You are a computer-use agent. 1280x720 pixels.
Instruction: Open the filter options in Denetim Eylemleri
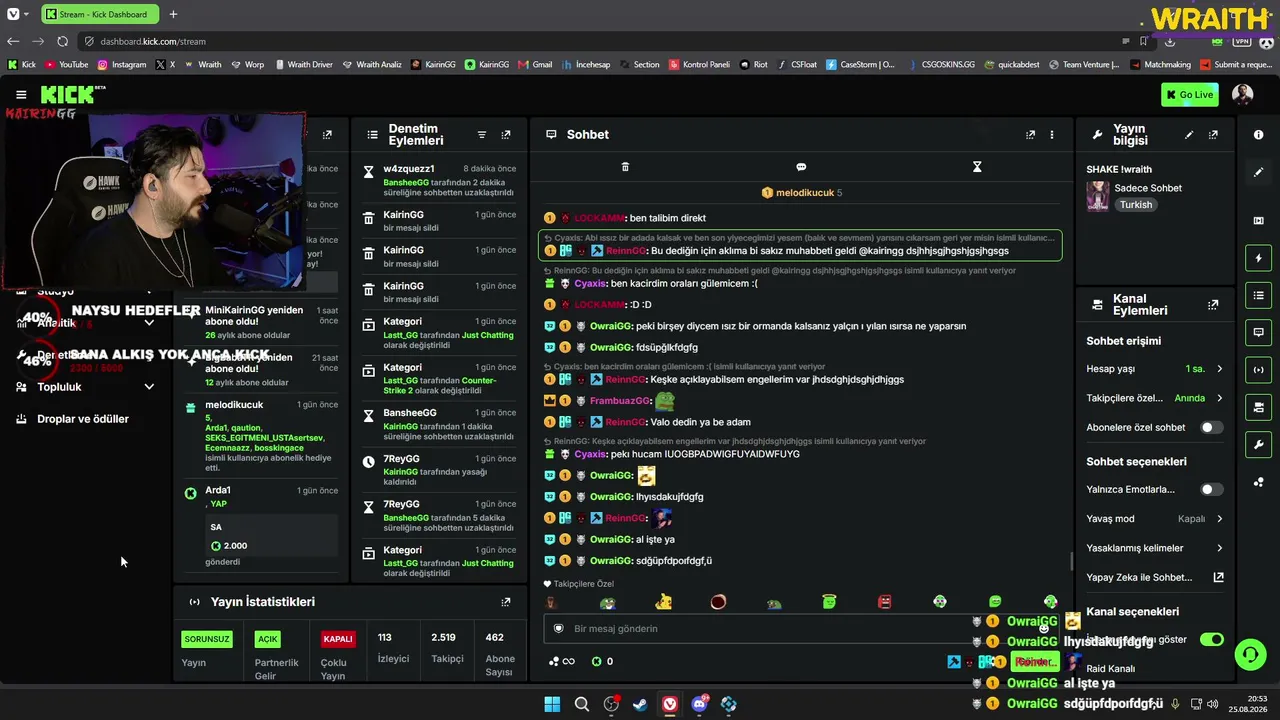481,134
